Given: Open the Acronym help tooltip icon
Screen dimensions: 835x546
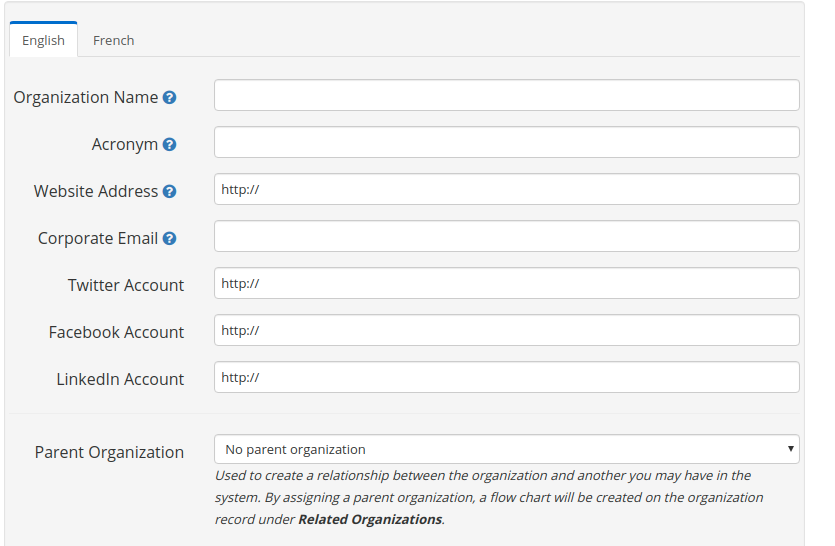Looking at the screenshot, I should pos(169,144).
